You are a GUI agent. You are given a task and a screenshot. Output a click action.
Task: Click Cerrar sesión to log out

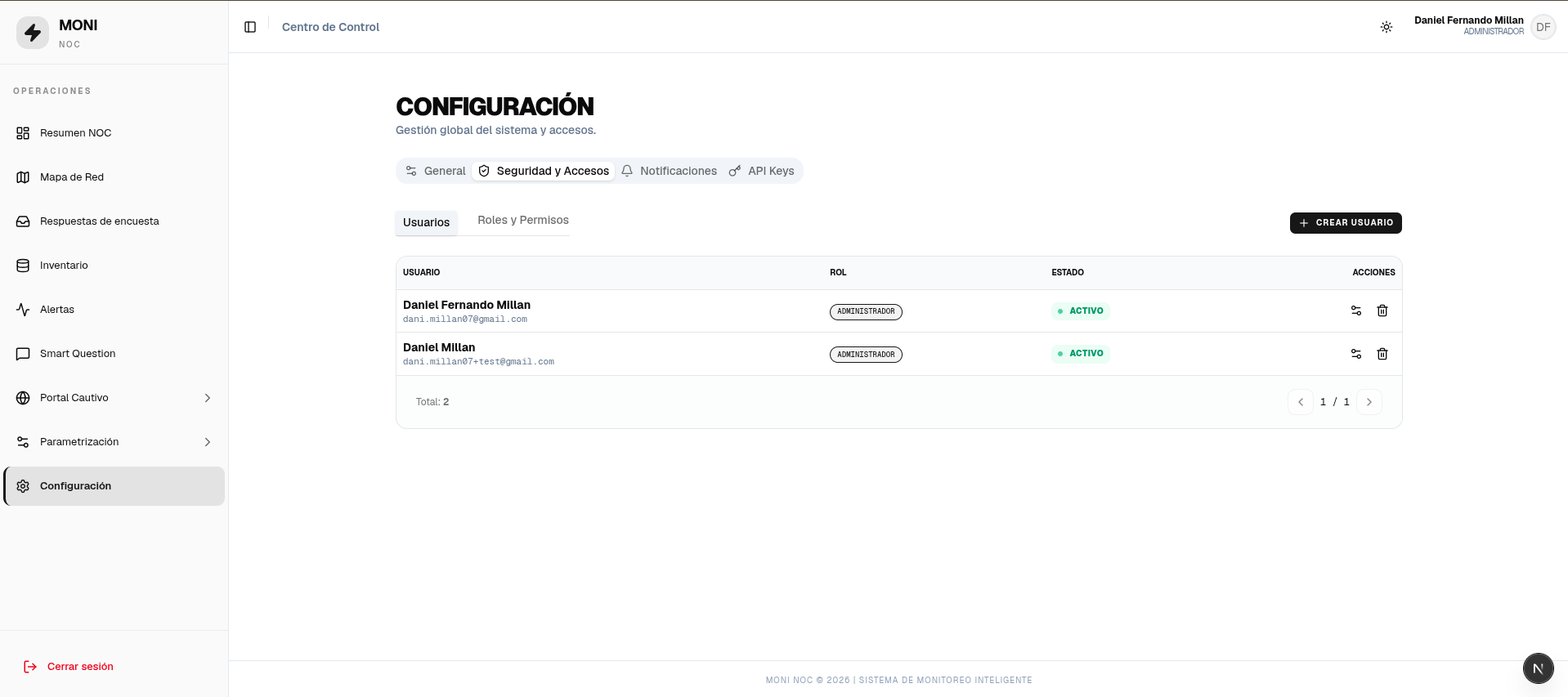pyautogui.click(x=69, y=667)
